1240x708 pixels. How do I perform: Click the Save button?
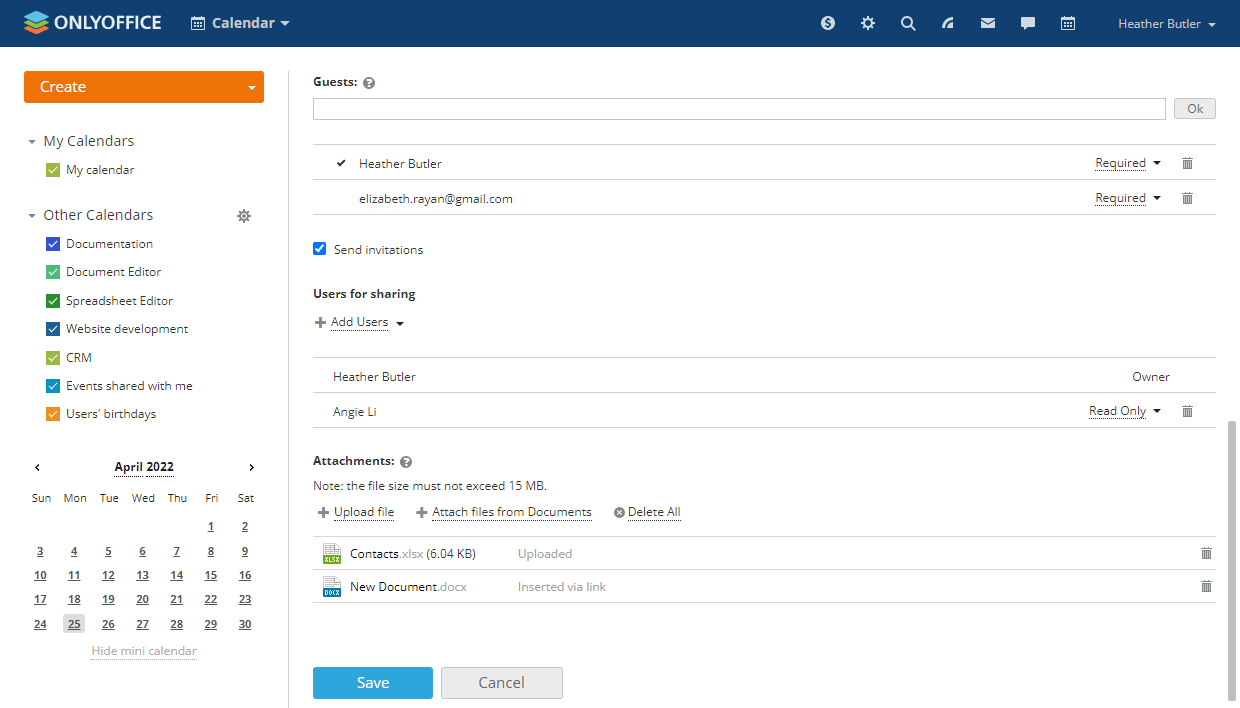372,683
